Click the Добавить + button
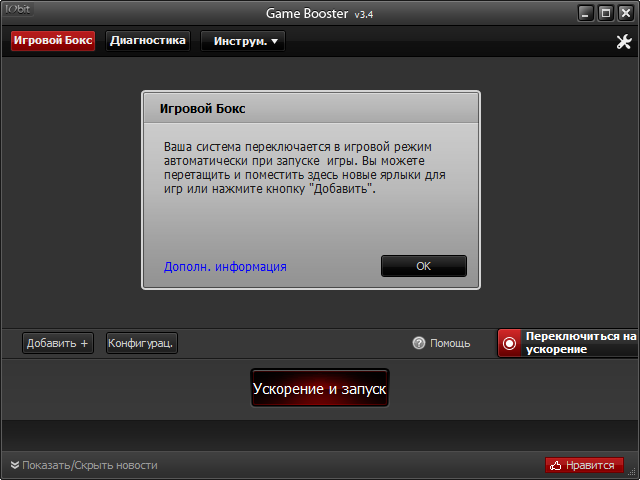Screen dimensions: 640x480 pos(58,343)
